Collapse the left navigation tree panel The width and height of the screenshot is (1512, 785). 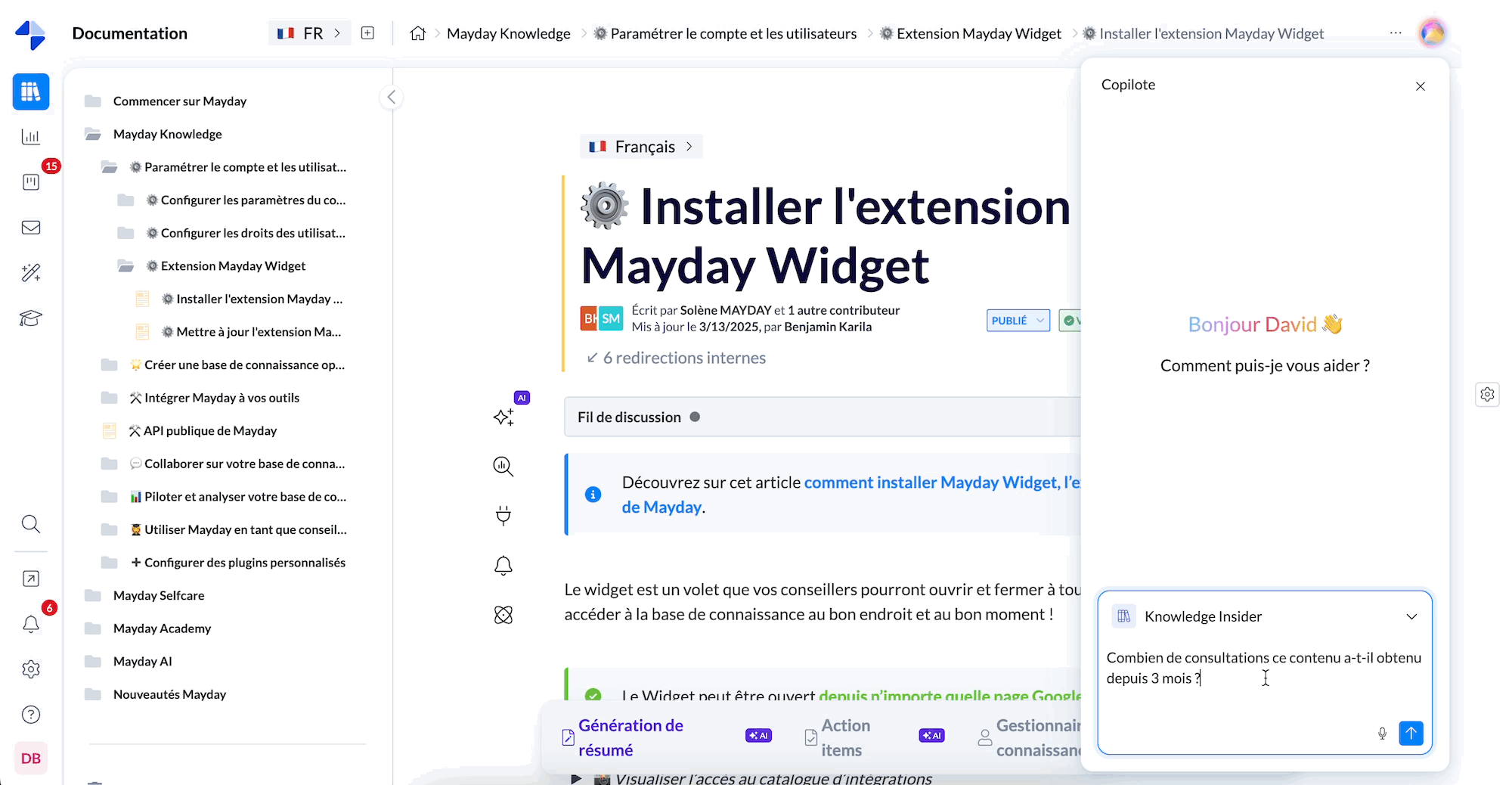391,97
